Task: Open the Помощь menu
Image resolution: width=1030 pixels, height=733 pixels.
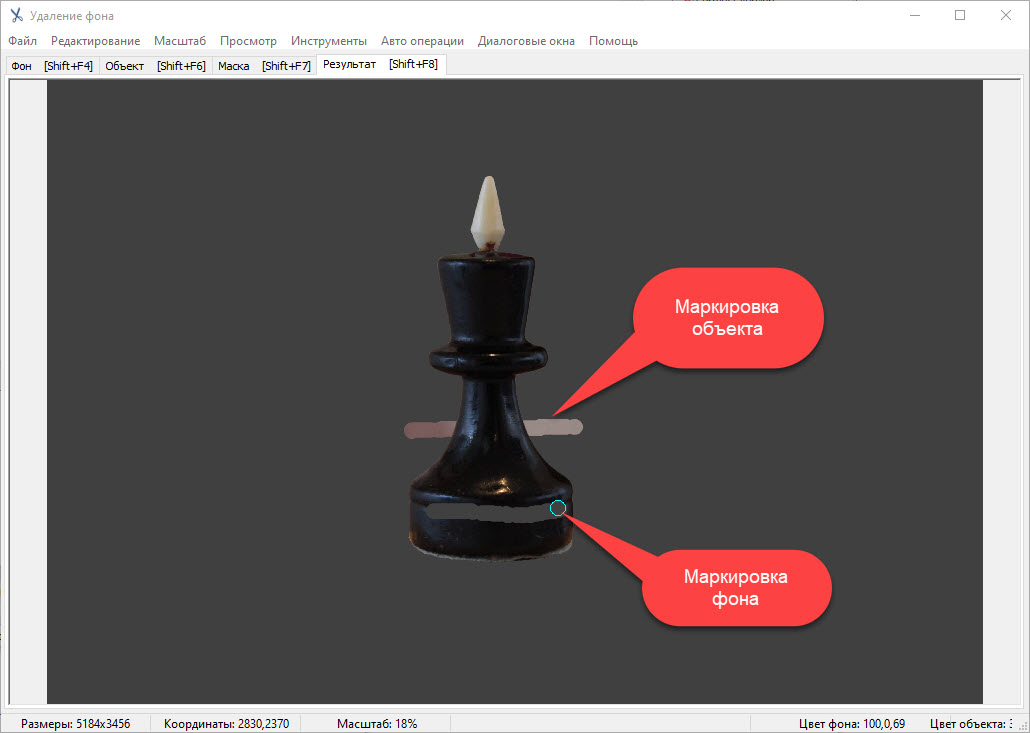Action: (613, 41)
